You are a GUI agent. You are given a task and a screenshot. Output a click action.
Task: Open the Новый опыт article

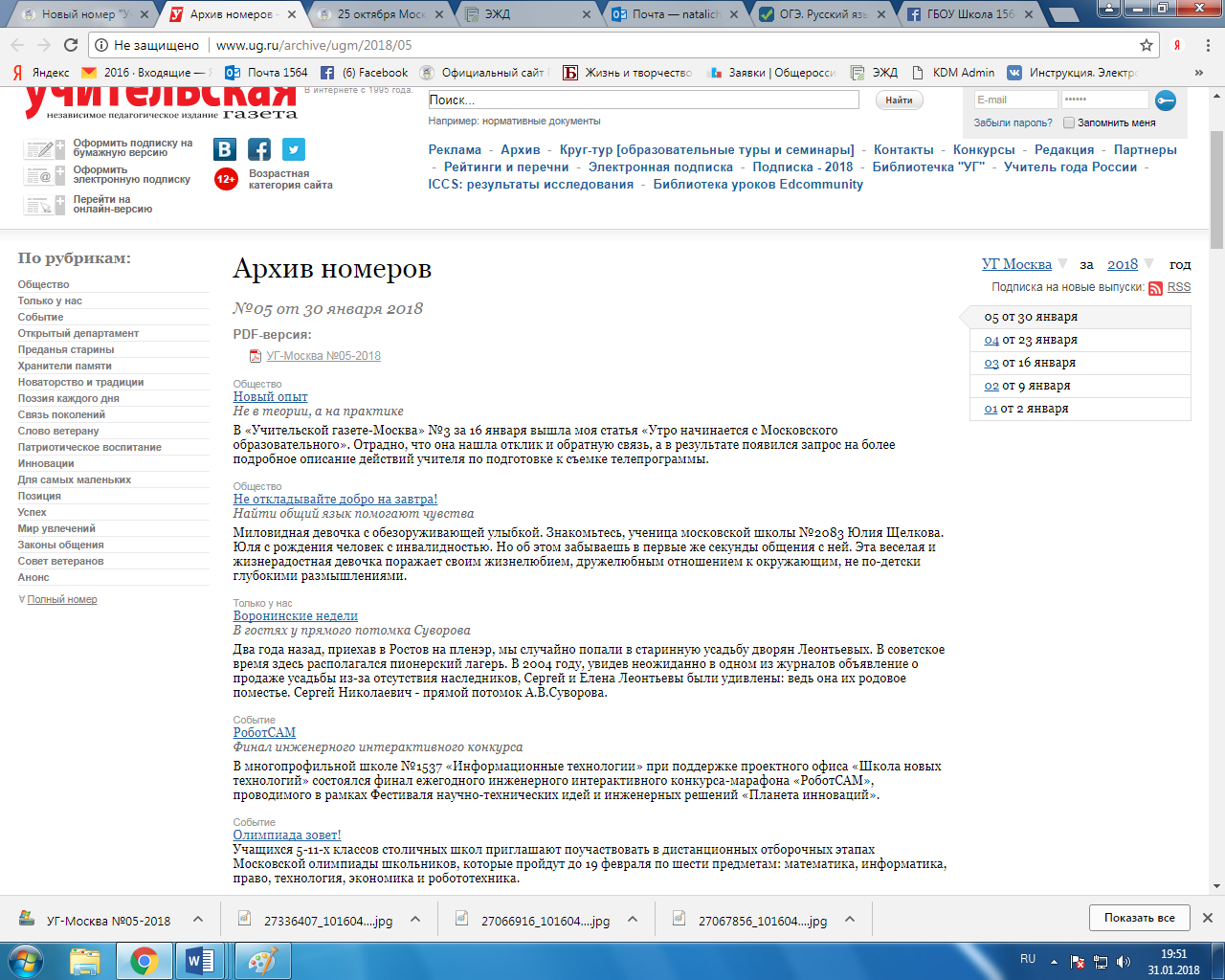271,396
